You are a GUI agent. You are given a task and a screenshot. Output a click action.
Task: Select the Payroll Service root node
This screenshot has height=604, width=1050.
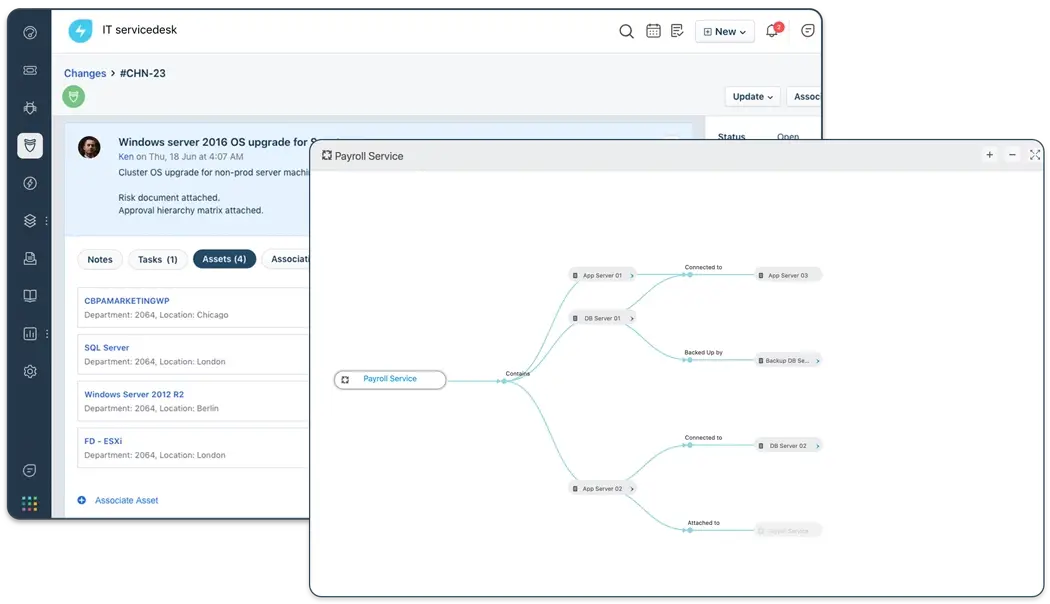(389, 380)
